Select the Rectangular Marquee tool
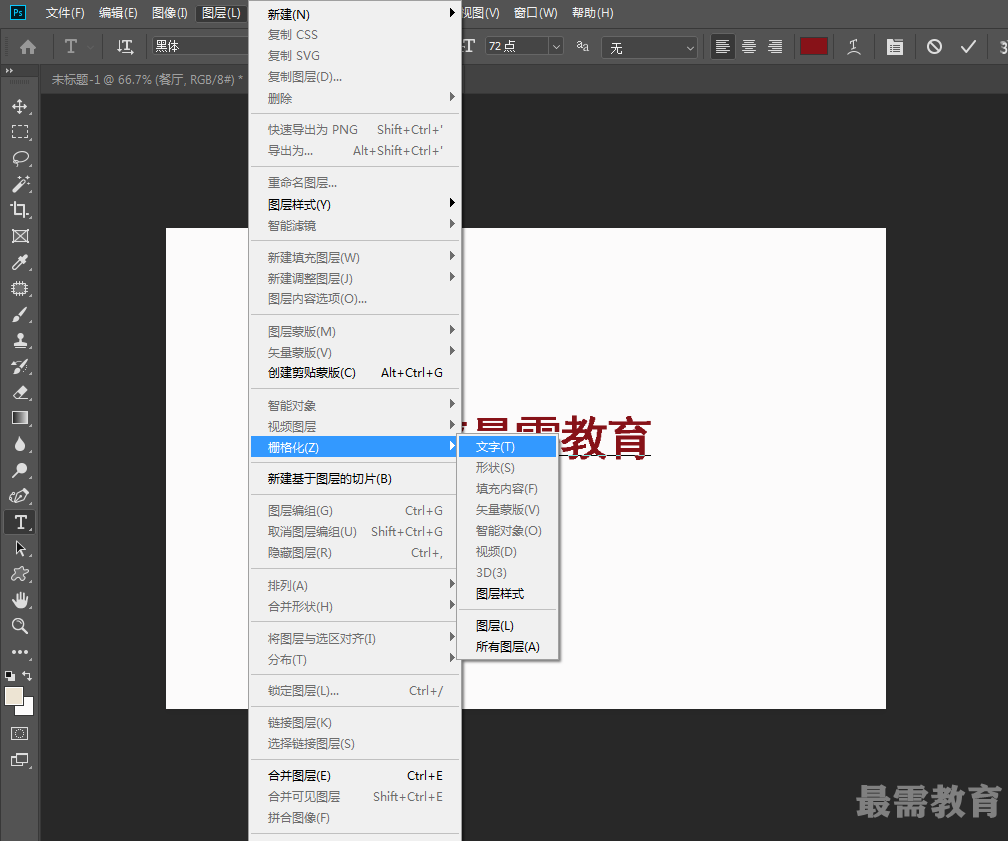 click(20, 132)
